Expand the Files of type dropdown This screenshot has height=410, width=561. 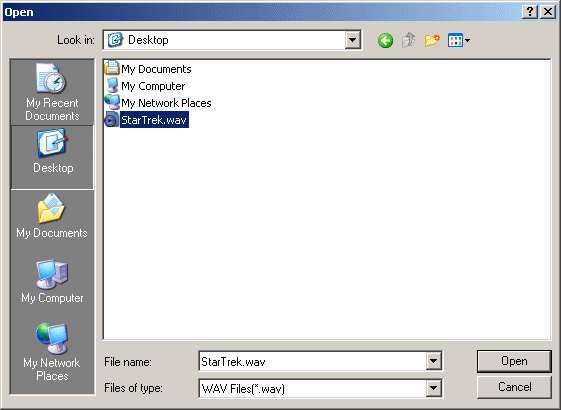point(433,388)
